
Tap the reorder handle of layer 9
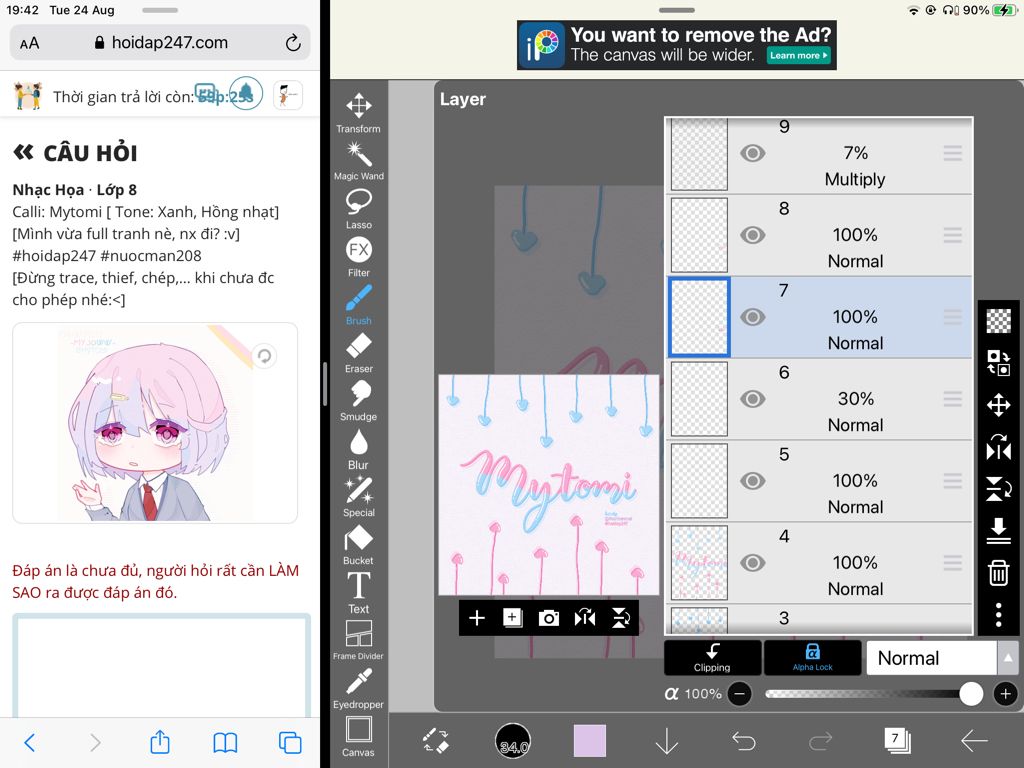[953, 153]
